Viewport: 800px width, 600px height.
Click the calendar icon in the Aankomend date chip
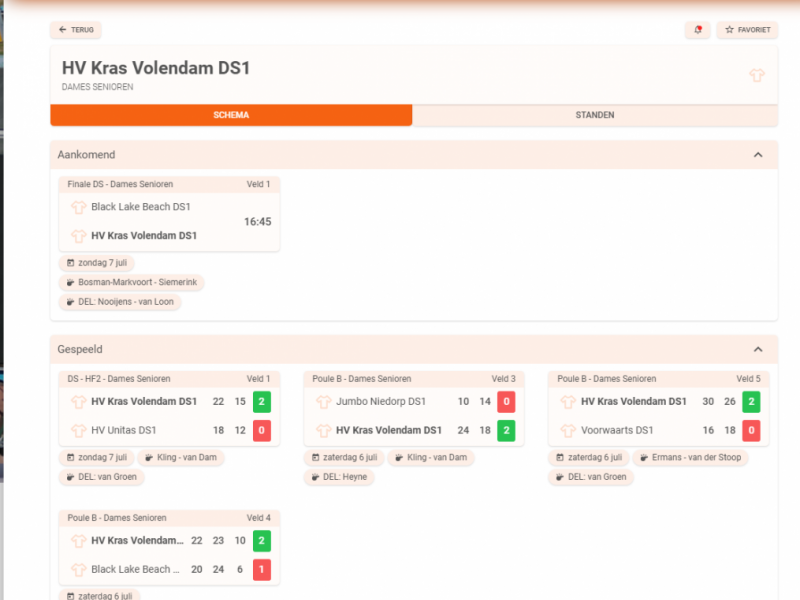[x=70, y=263]
